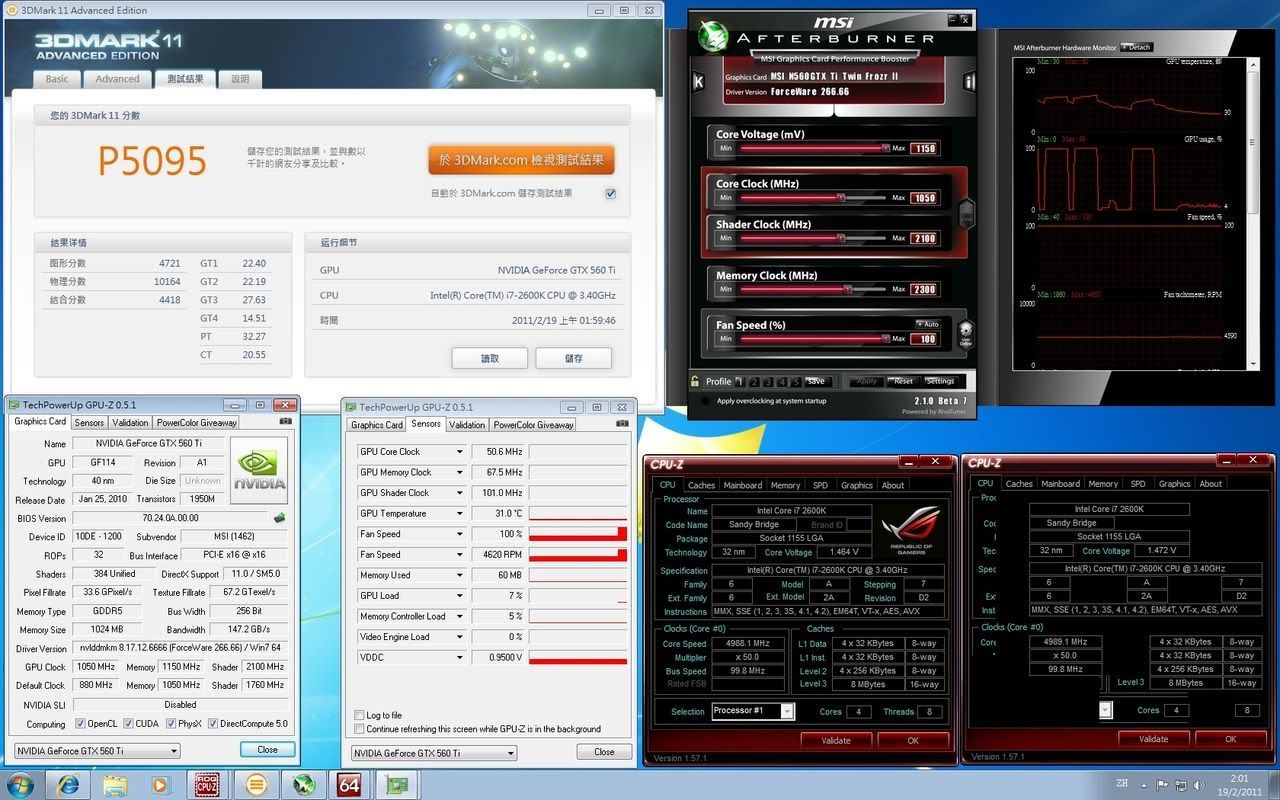The width and height of the screenshot is (1280, 800).
Task: Toggle the CUDA checkbox in GPU-Z
Action: tap(127, 724)
